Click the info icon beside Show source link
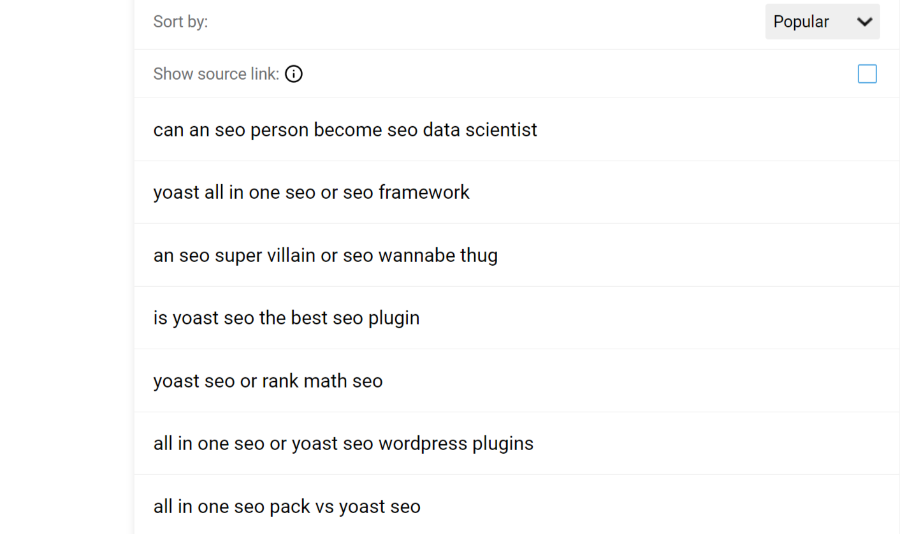The image size is (900, 534). (294, 74)
